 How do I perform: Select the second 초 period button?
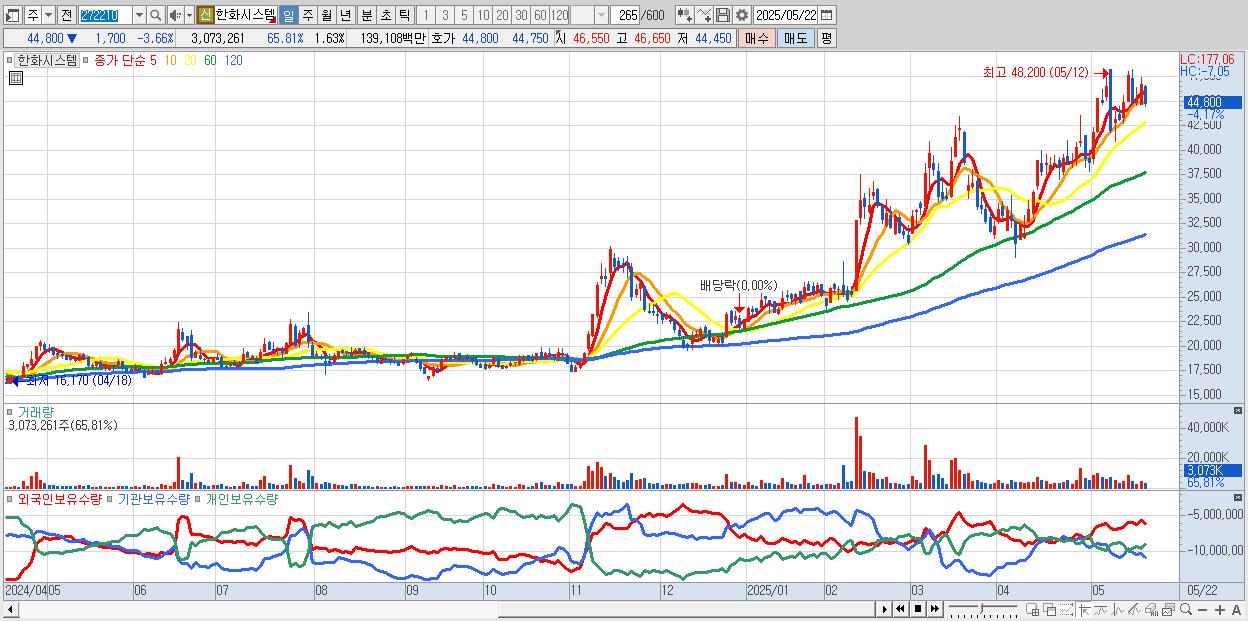pyautogui.click(x=385, y=15)
